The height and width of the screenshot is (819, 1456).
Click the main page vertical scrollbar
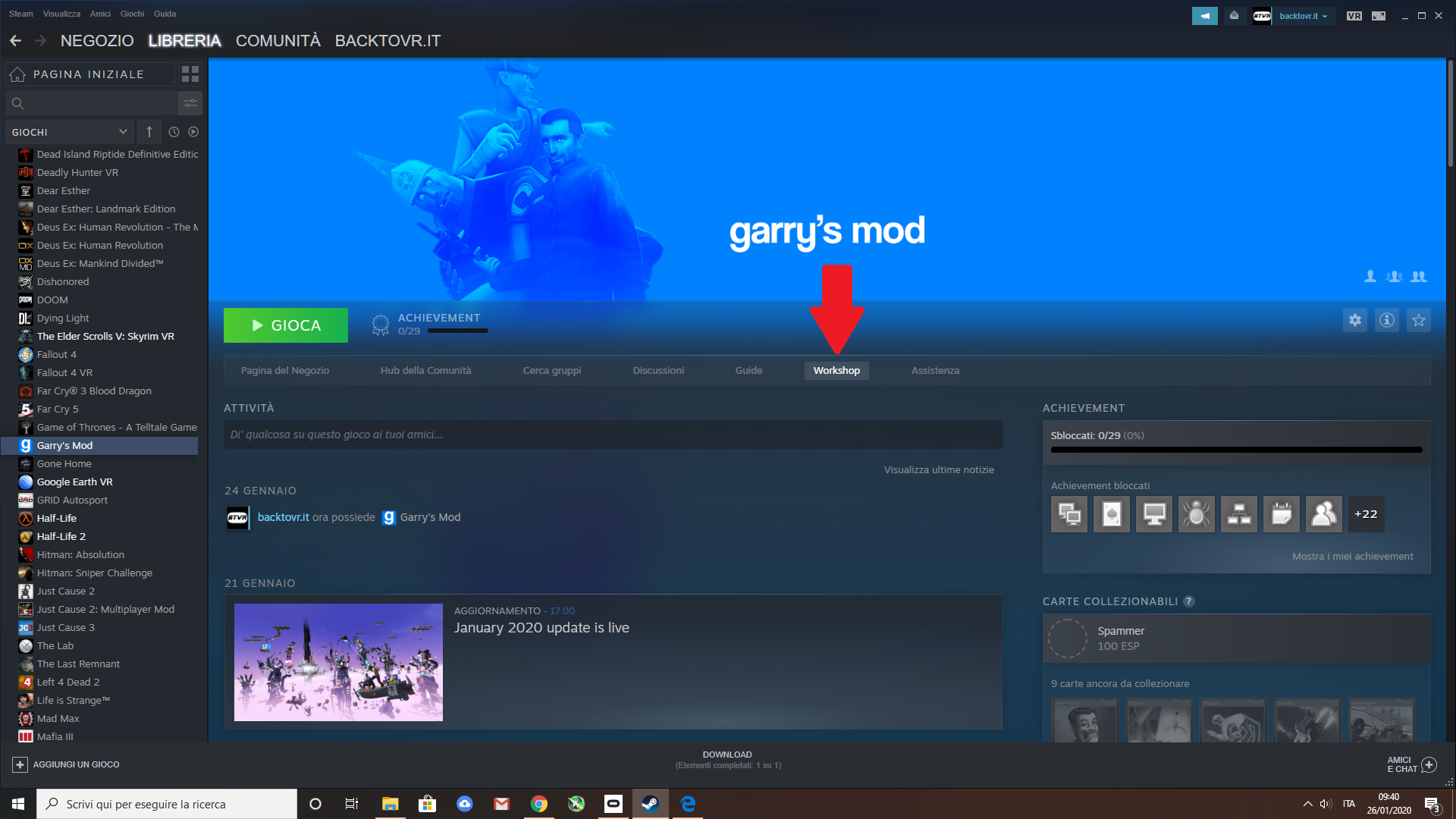(1451, 114)
